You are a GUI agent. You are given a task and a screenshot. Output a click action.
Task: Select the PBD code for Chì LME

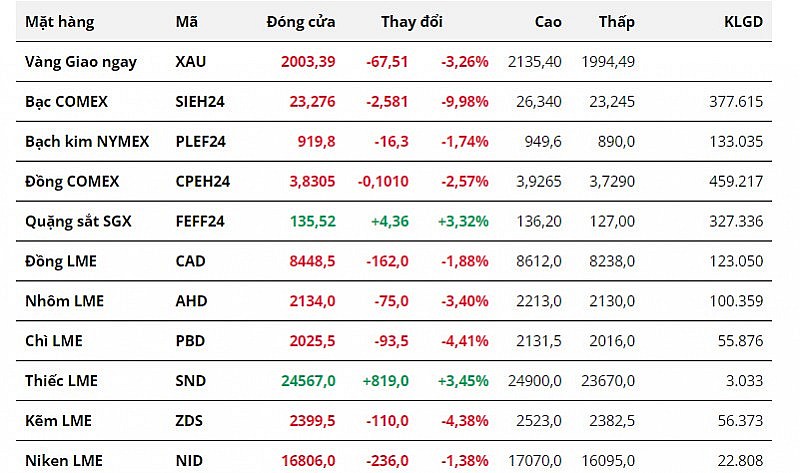pos(189,341)
